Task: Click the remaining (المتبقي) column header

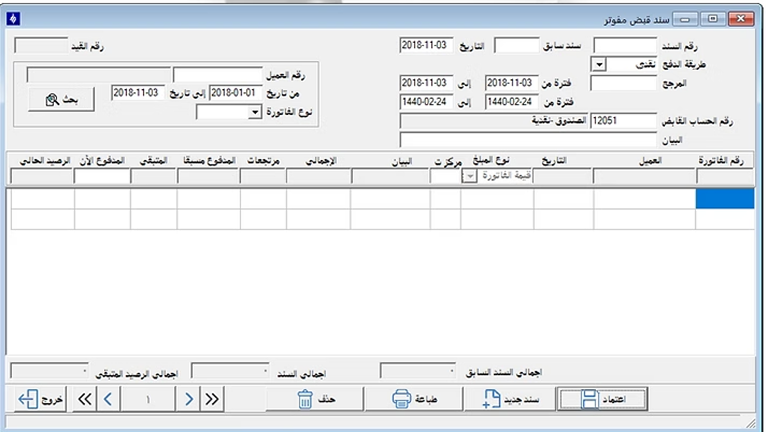Action: click(153, 161)
